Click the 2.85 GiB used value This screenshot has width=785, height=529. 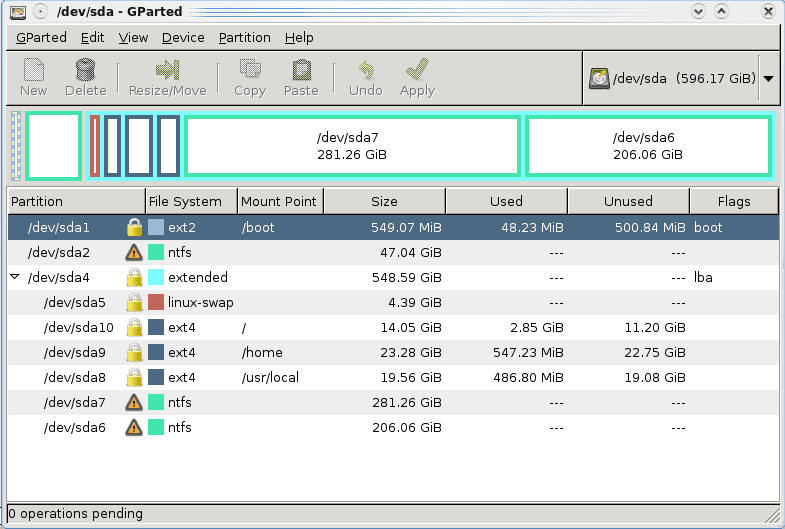click(537, 327)
